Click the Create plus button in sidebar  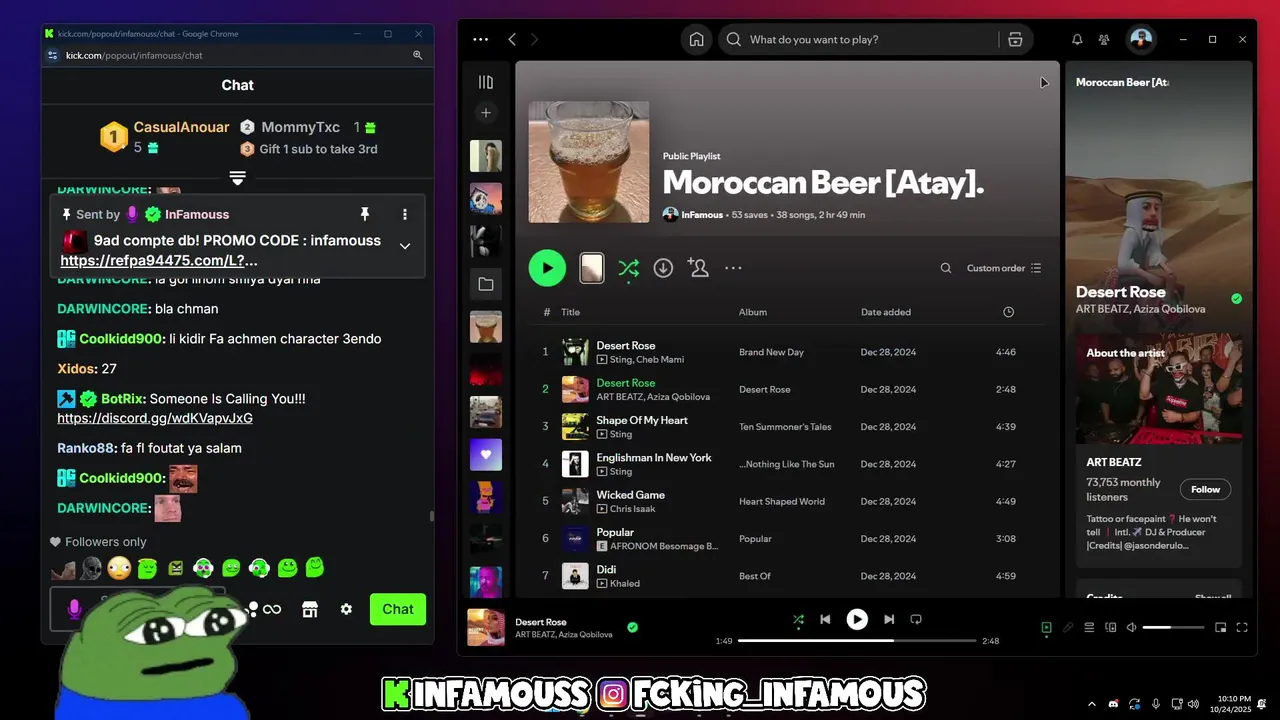tap(486, 113)
